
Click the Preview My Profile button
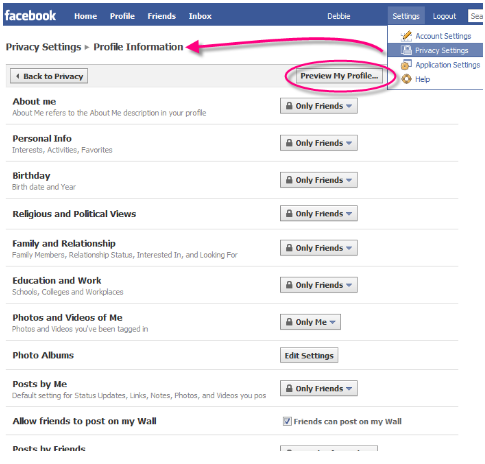tap(339, 76)
